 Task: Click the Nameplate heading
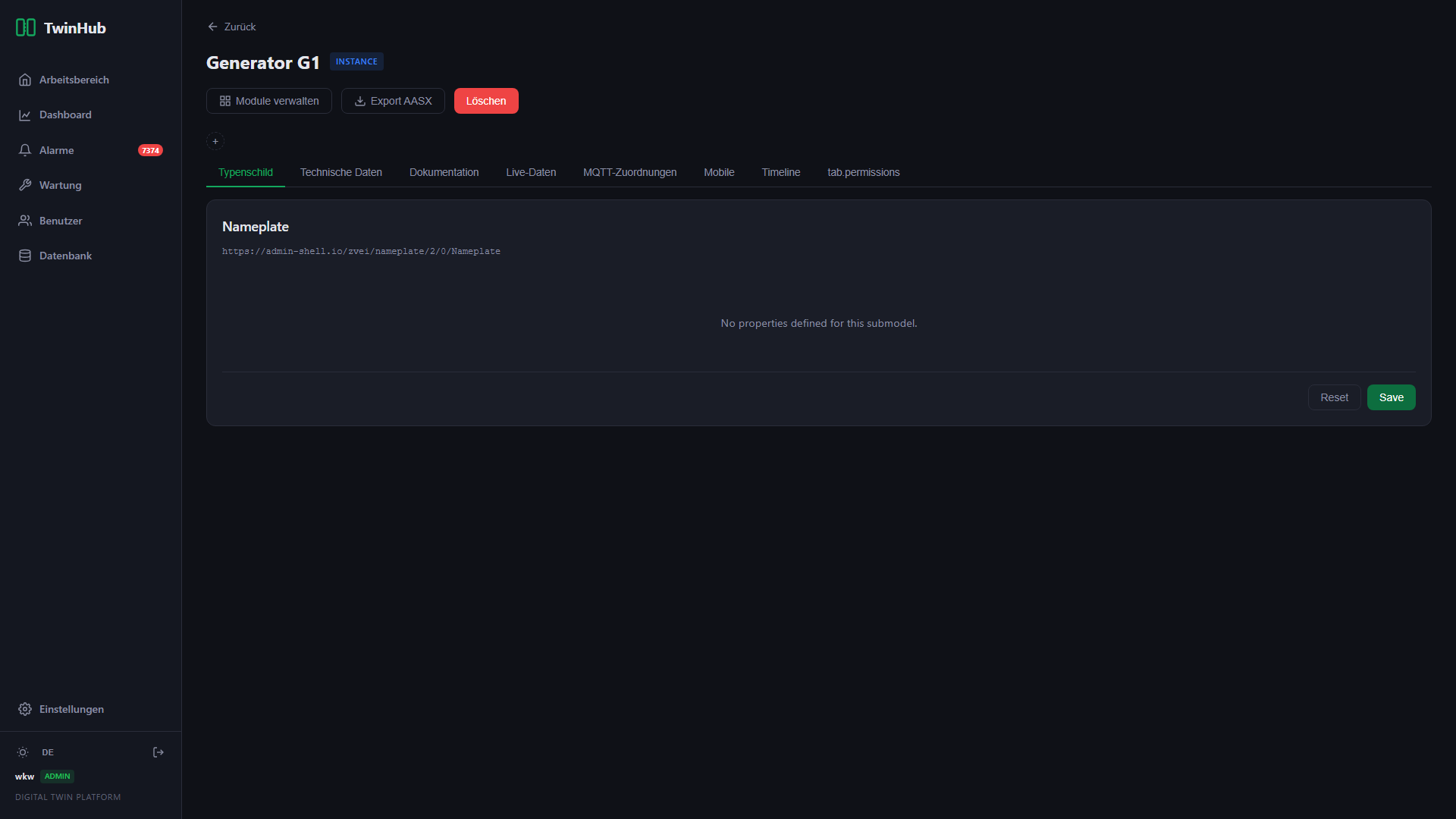256,227
